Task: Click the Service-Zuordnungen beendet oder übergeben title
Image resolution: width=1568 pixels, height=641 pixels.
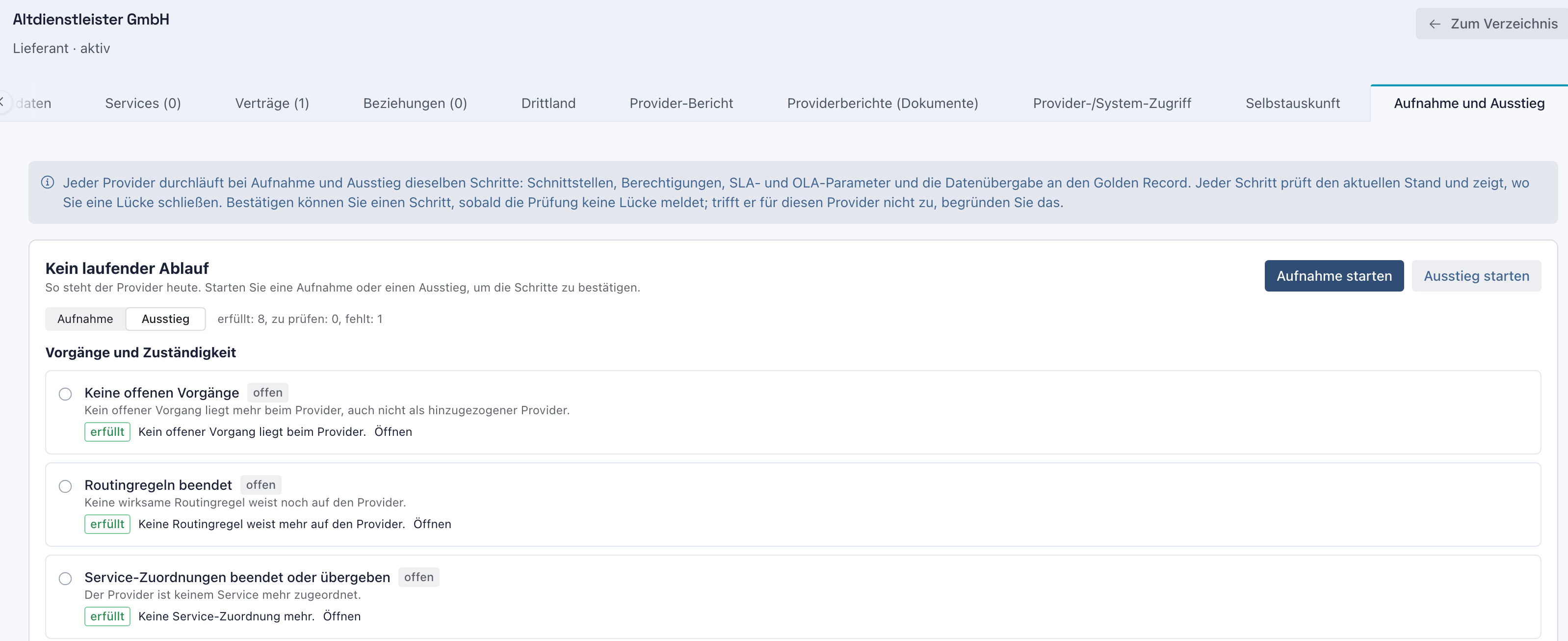Action: [237, 577]
